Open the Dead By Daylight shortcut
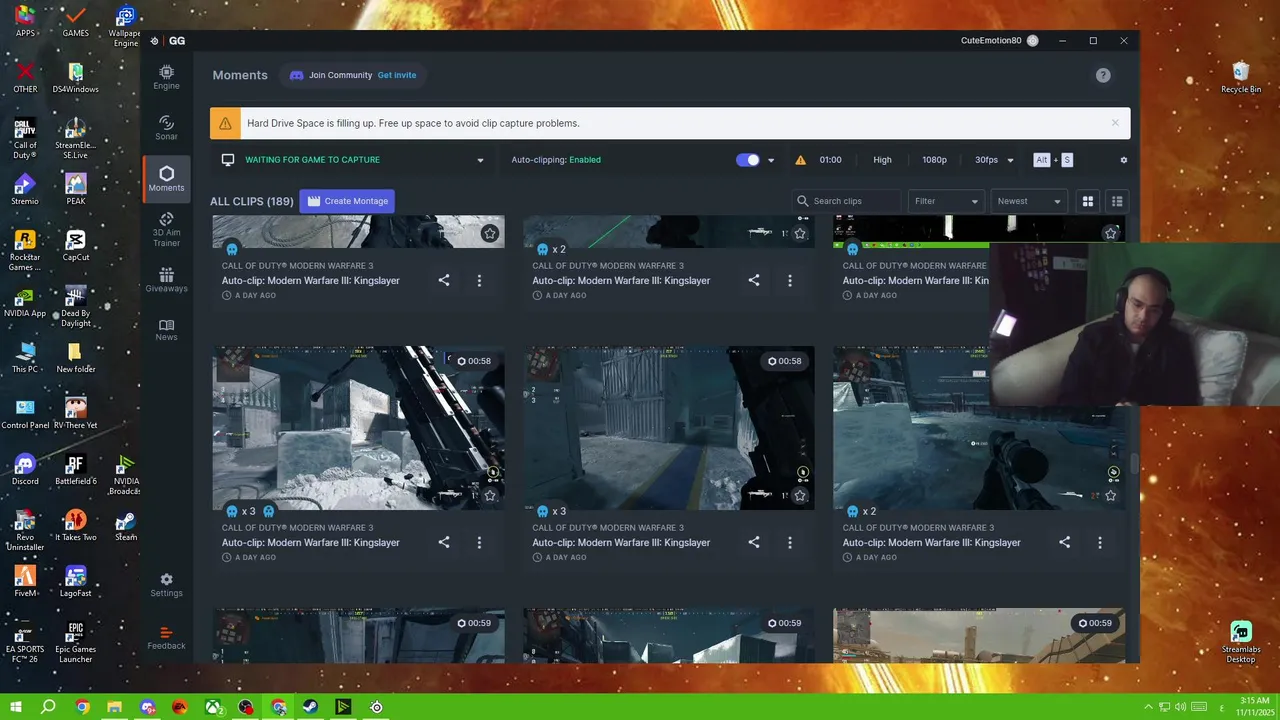Image resolution: width=1280 pixels, height=720 pixels. [75, 307]
